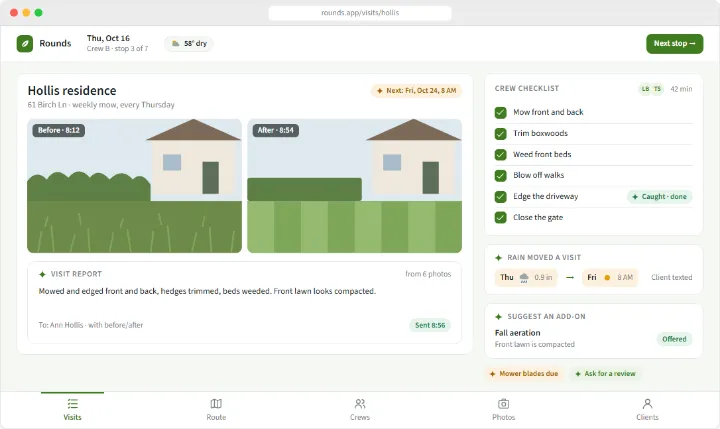The height and width of the screenshot is (429, 720).
Task: Click the Mower blades due chip
Action: tap(524, 373)
